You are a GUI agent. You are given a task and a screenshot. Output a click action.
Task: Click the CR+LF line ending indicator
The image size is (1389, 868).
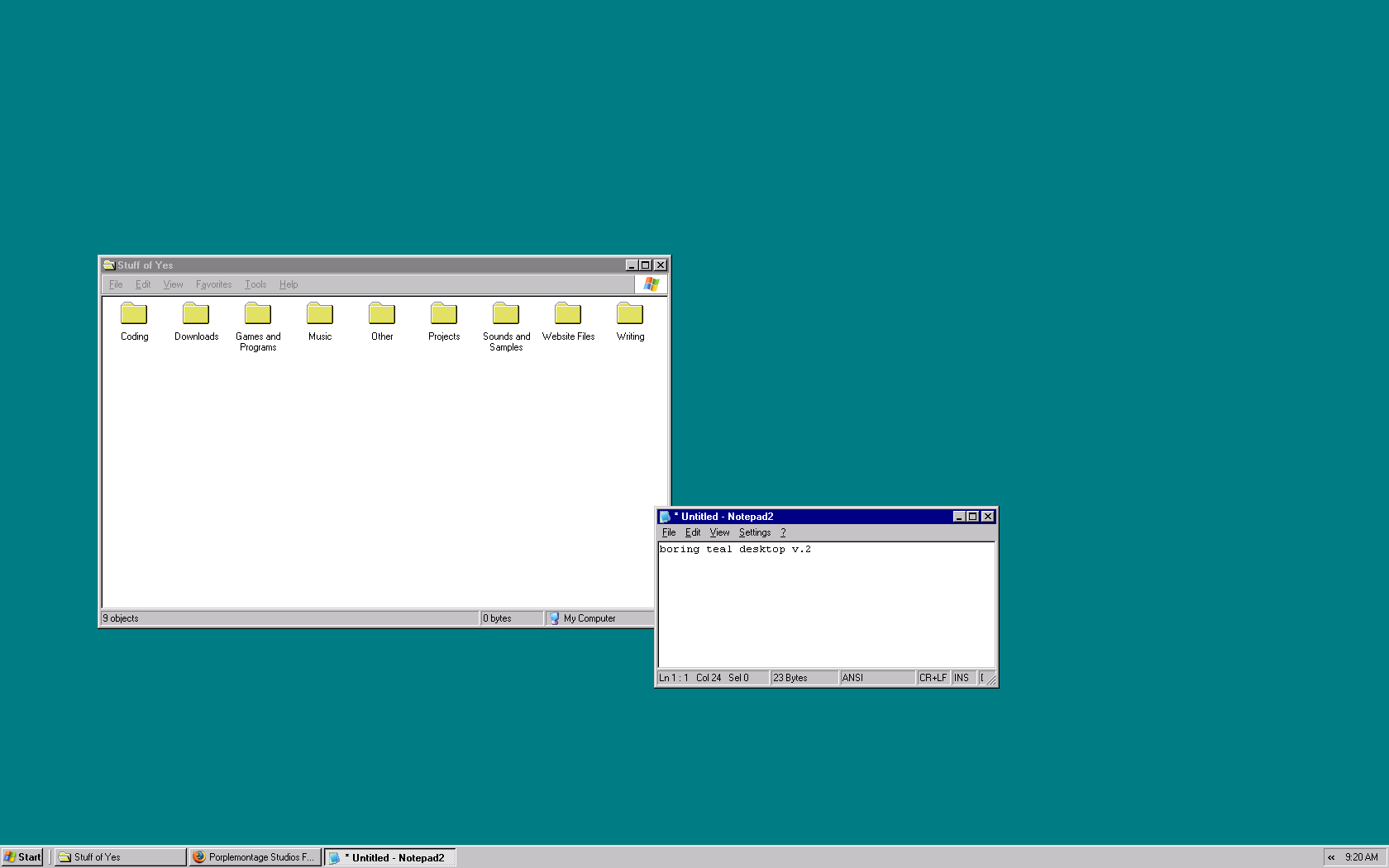pos(933,677)
